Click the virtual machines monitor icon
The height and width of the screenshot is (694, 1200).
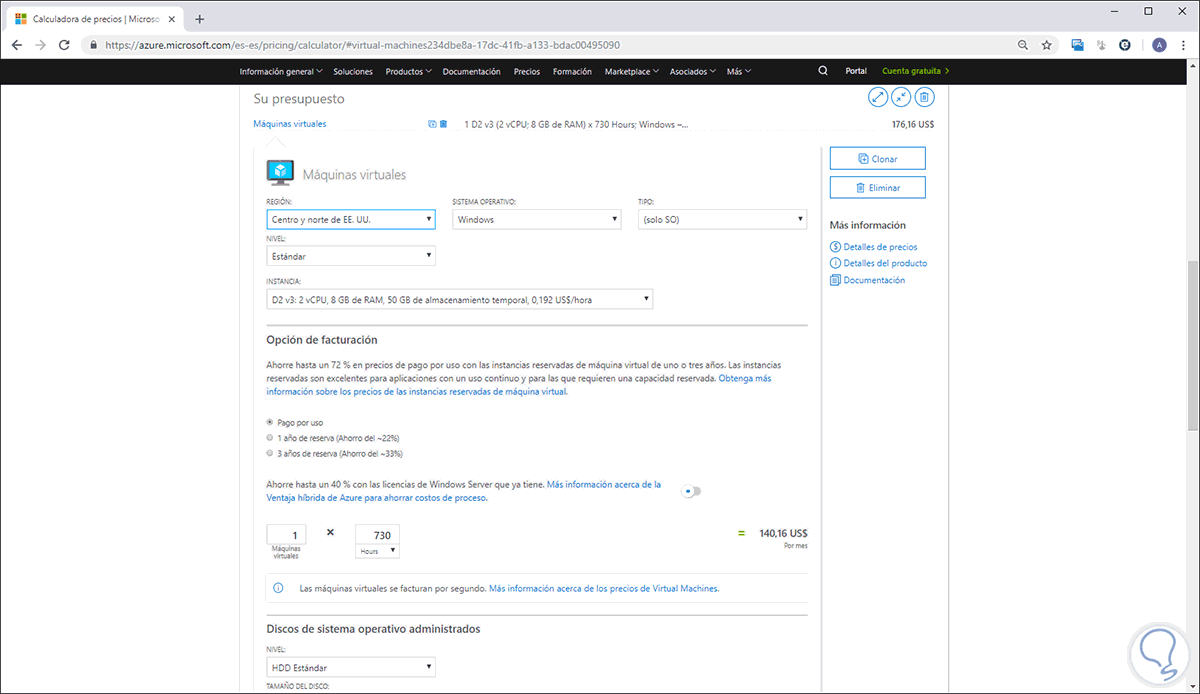tap(280, 173)
